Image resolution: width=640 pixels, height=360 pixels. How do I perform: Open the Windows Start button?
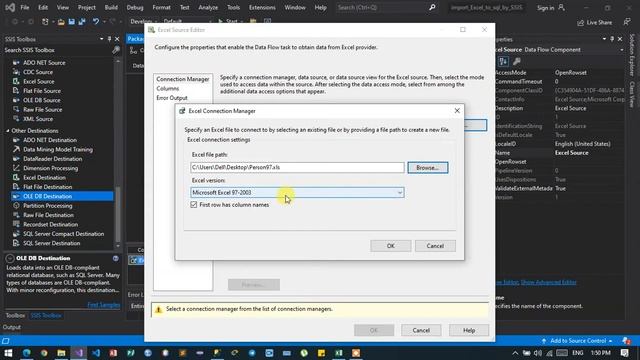click(x=8, y=353)
